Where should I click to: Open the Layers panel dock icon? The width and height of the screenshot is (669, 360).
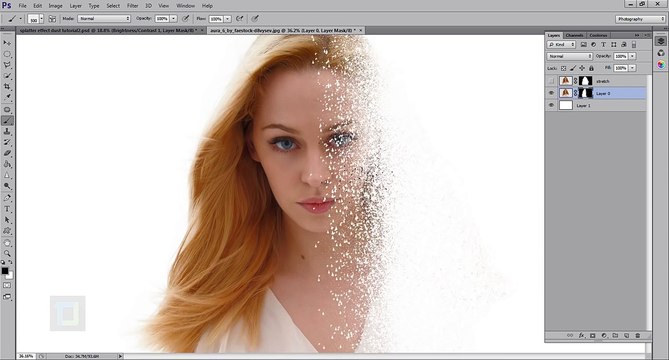[660, 41]
